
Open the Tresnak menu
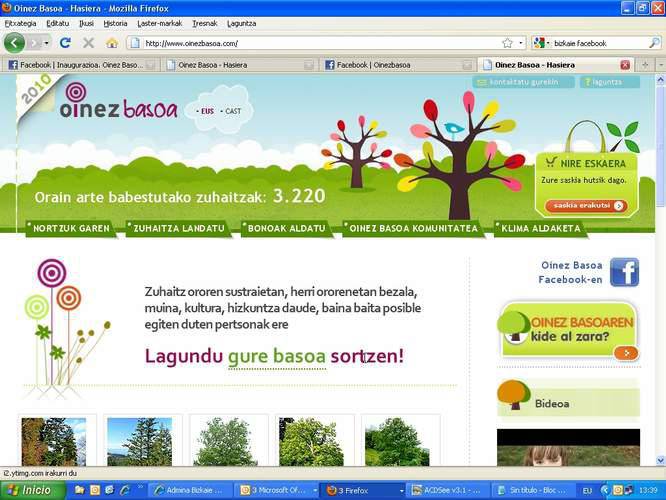(205, 23)
